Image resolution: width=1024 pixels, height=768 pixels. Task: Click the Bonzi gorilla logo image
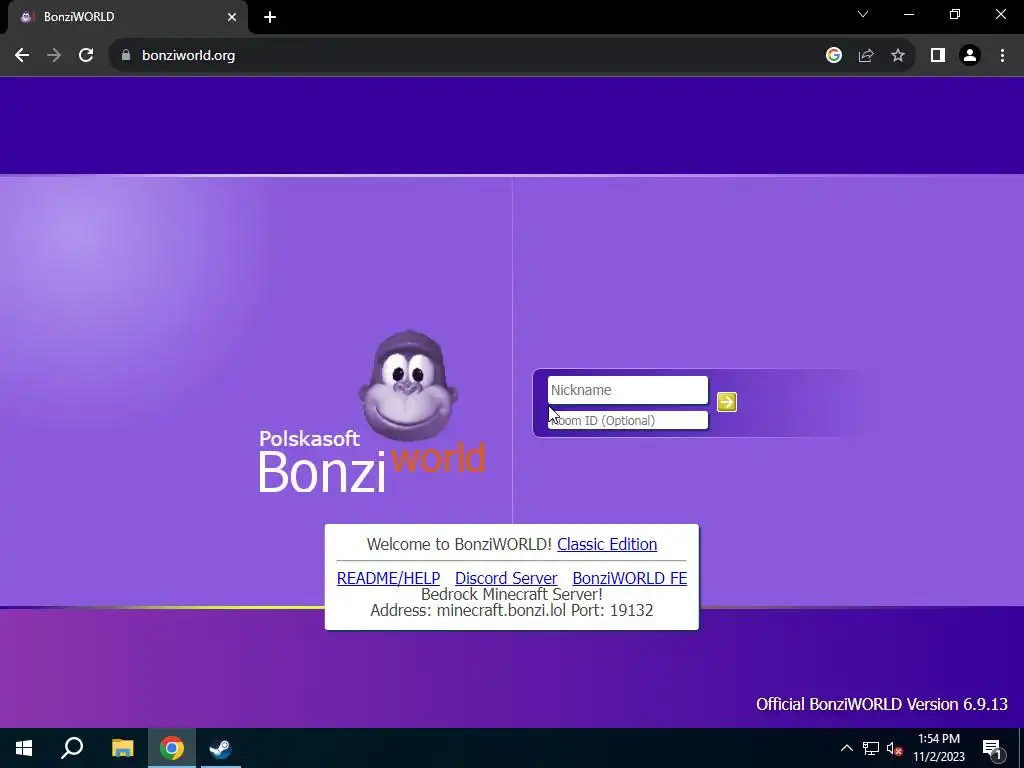408,385
